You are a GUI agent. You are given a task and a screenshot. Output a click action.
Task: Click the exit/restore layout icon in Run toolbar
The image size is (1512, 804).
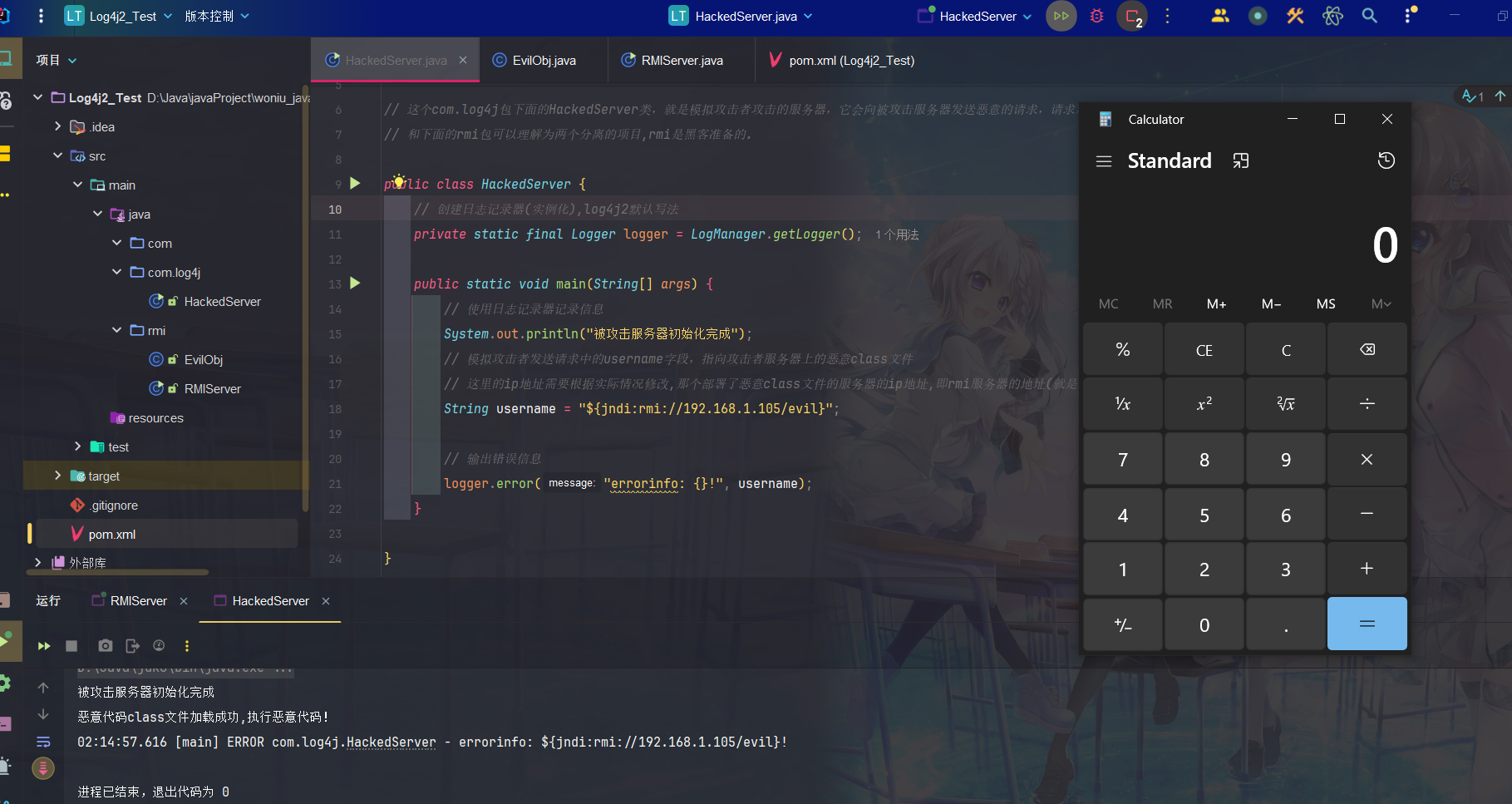point(132,646)
